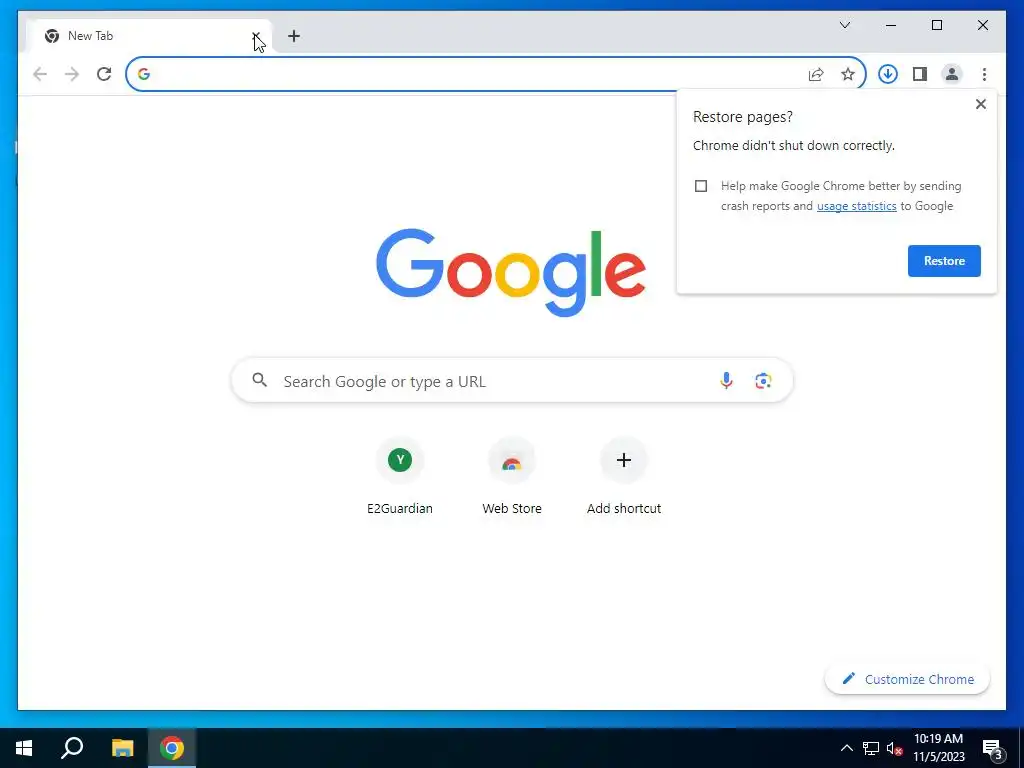
Task: Share this page via share icon
Action: click(x=816, y=74)
